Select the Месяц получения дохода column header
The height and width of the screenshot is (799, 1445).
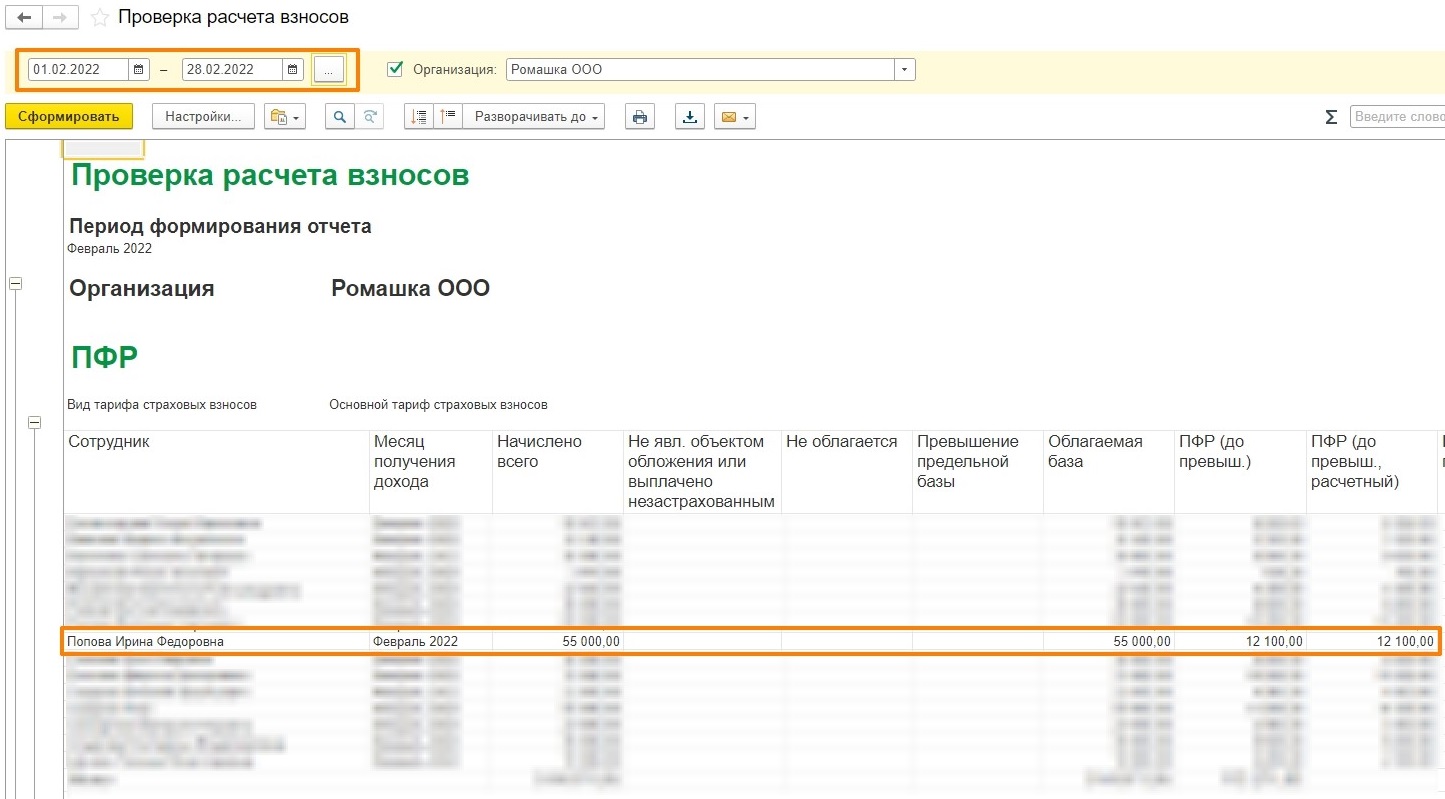[x=431, y=472]
